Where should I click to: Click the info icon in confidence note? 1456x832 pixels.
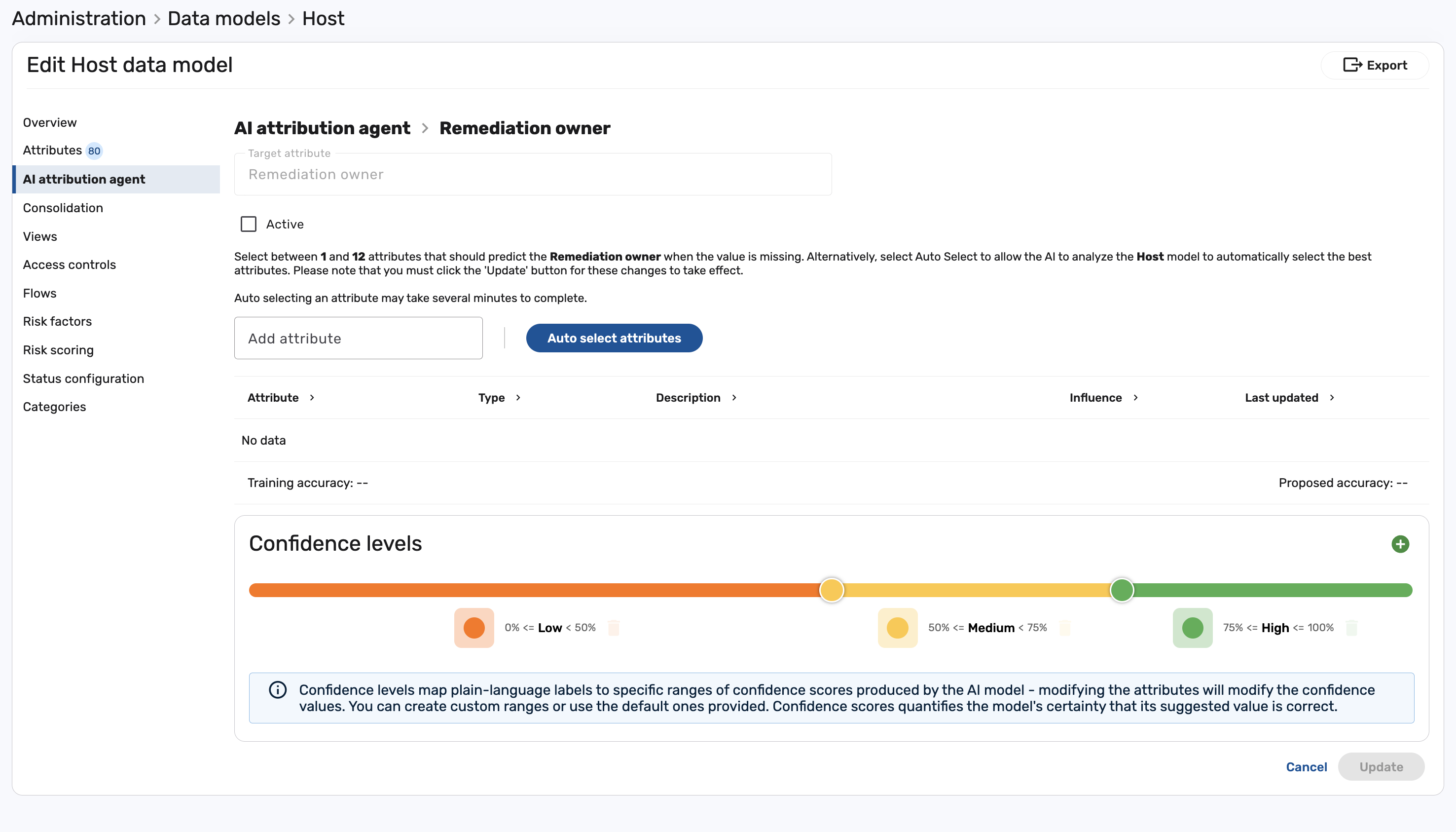coord(278,690)
